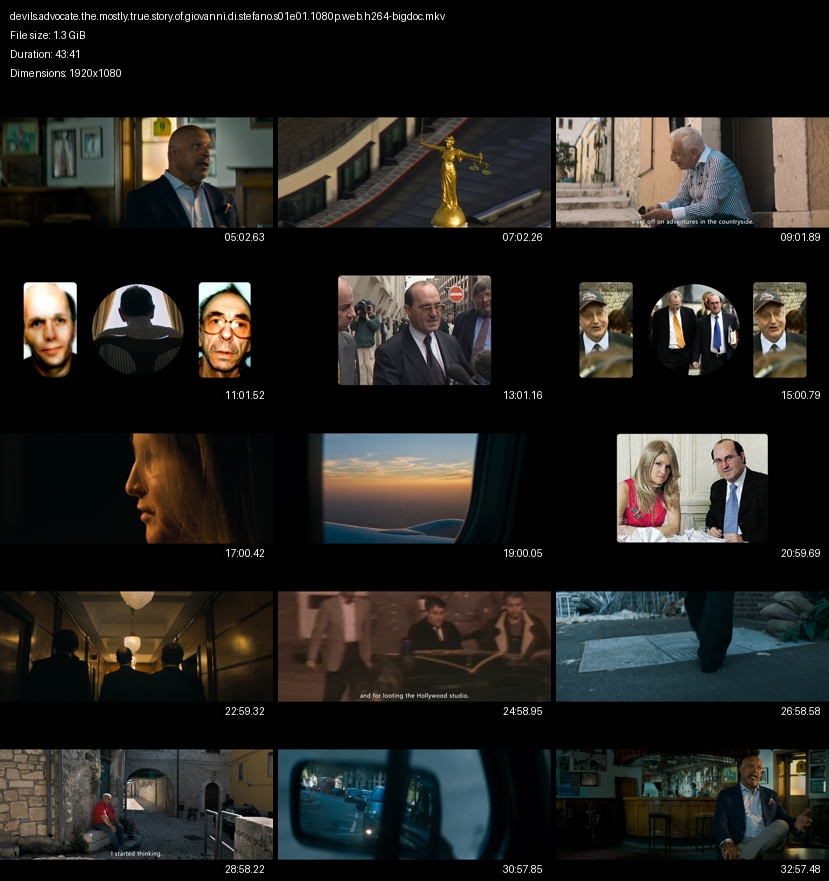Open the thumbnail of elderly man on steps

(x=692, y=172)
